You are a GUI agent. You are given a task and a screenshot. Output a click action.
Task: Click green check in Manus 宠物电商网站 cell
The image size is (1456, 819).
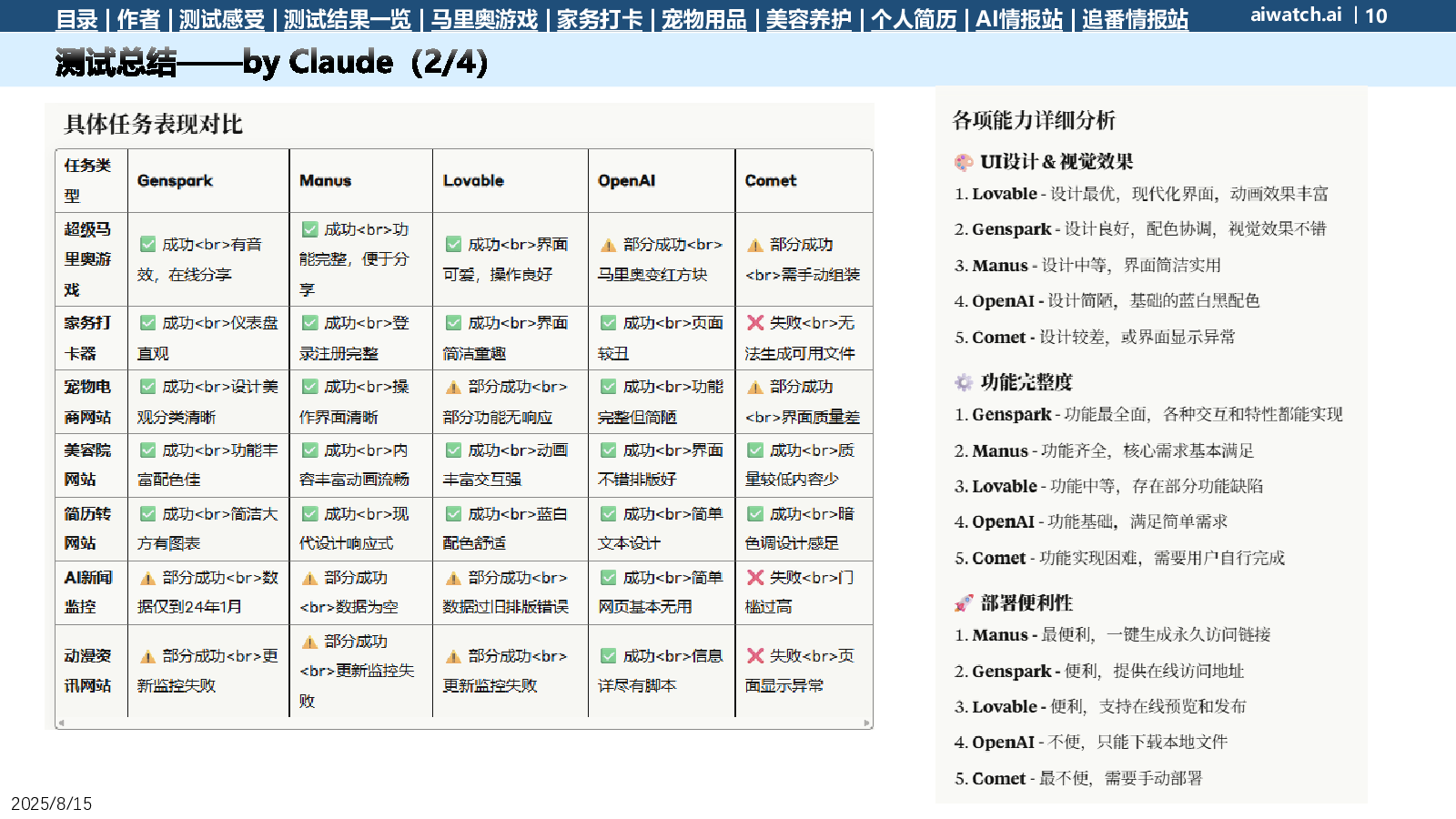[x=309, y=386]
